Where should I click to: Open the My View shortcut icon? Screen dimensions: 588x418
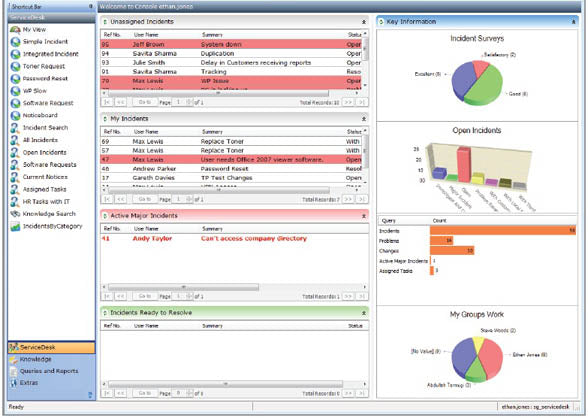15,30
